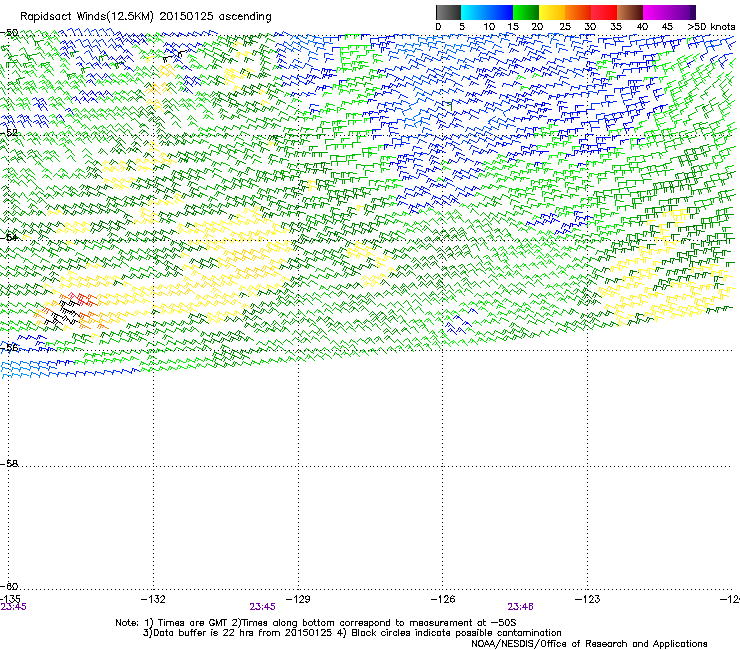Click the '35' legend scale label

coord(616,27)
